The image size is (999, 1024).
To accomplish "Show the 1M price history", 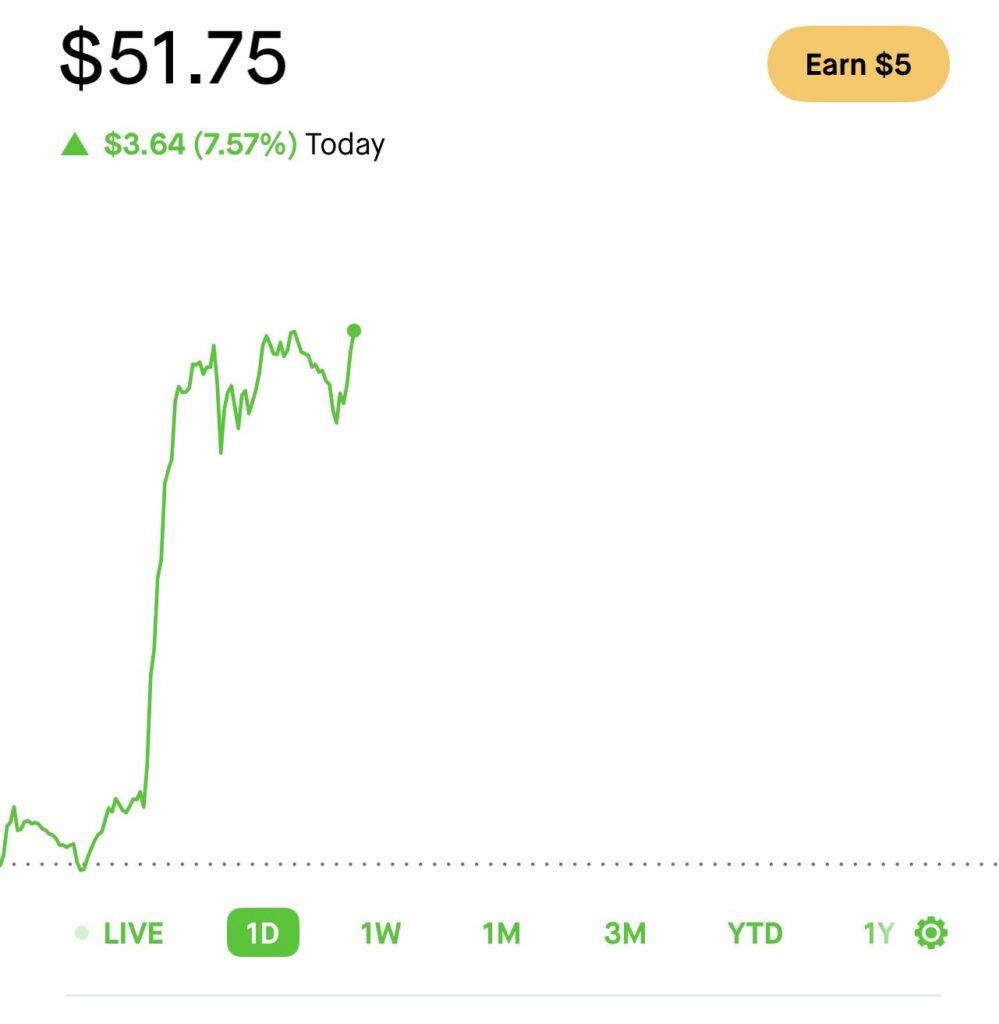I will coord(501,934).
